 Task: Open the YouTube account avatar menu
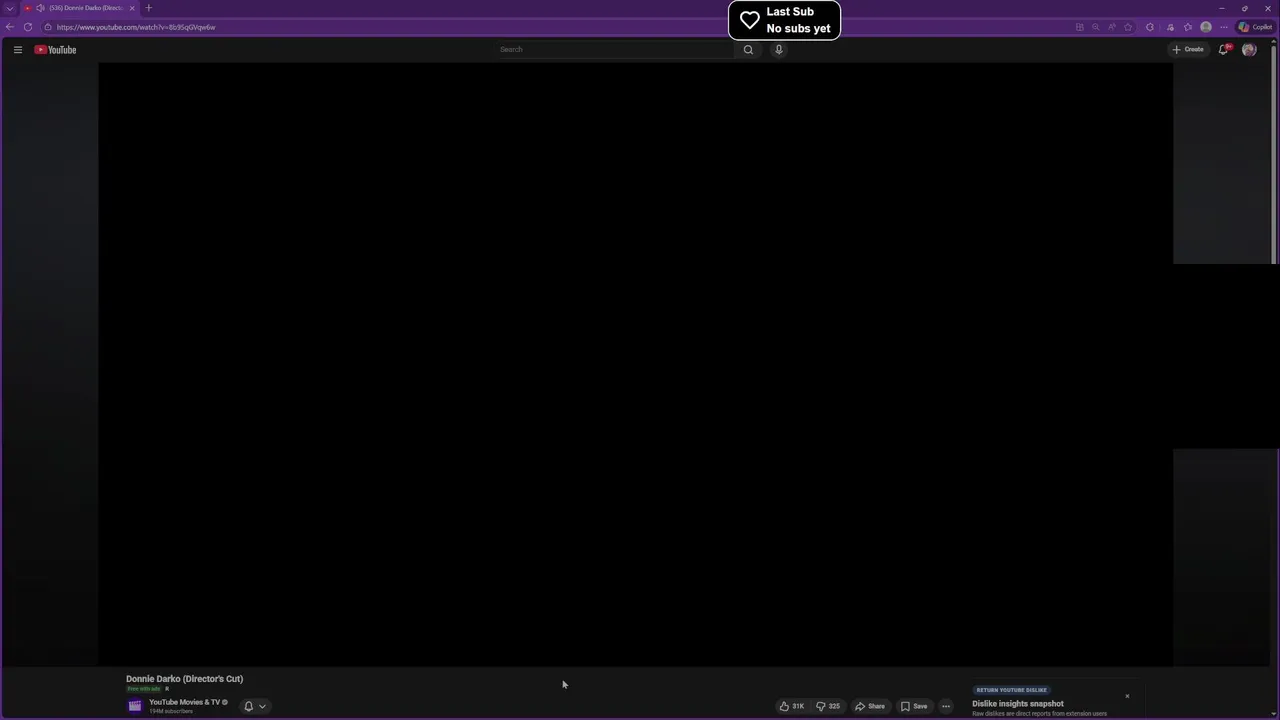[1249, 49]
